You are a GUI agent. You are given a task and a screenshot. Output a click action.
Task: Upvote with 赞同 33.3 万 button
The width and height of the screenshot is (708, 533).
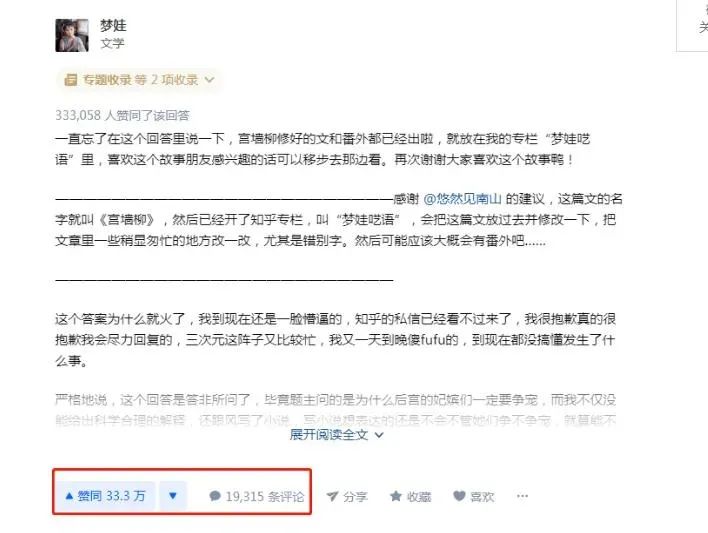point(105,496)
